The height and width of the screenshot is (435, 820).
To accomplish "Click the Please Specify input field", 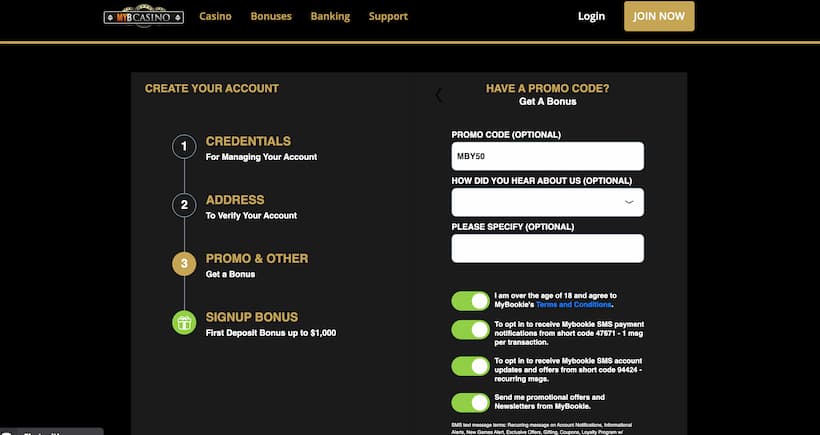I will coord(548,248).
